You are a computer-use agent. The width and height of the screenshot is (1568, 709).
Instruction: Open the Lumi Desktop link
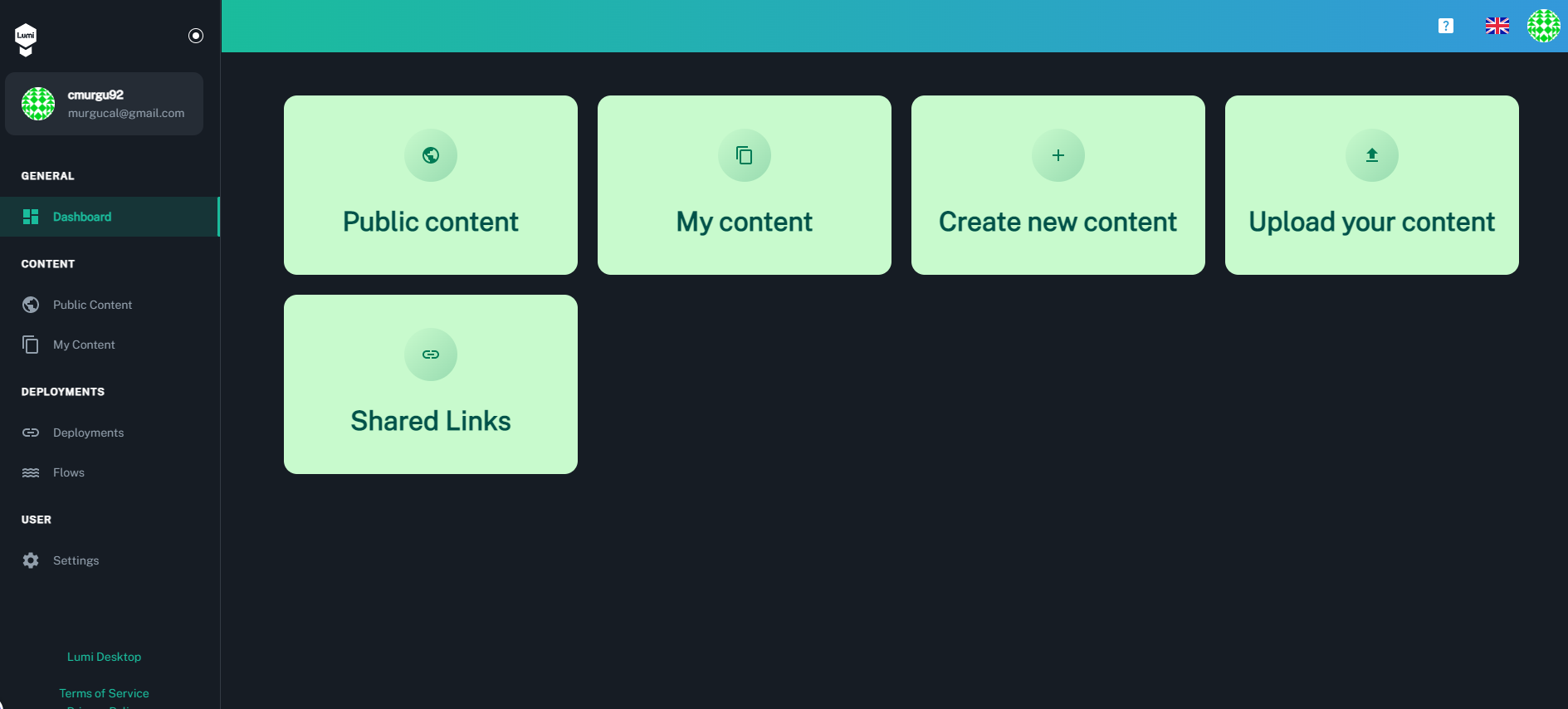click(x=104, y=657)
